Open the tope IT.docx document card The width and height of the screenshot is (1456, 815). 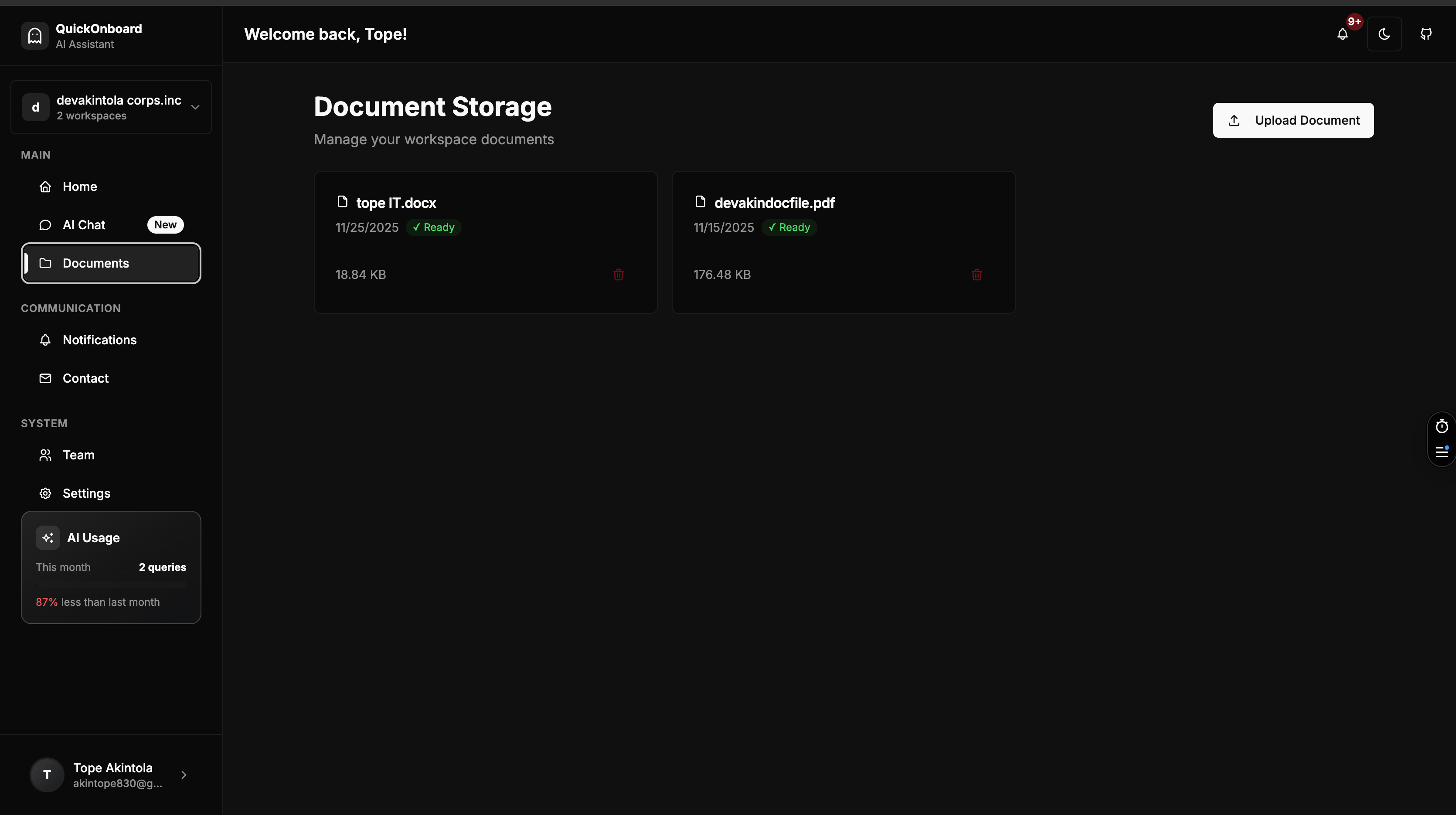[396, 203]
